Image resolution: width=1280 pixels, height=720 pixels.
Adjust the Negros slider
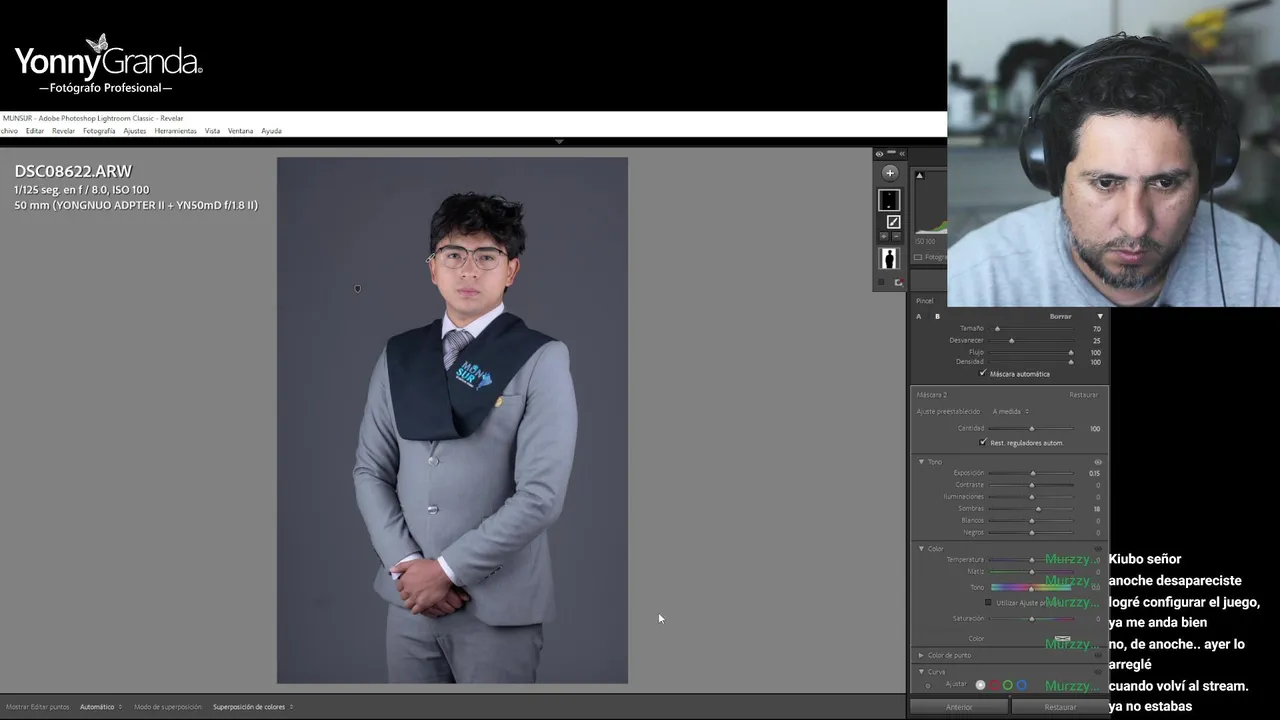pos(1032,533)
